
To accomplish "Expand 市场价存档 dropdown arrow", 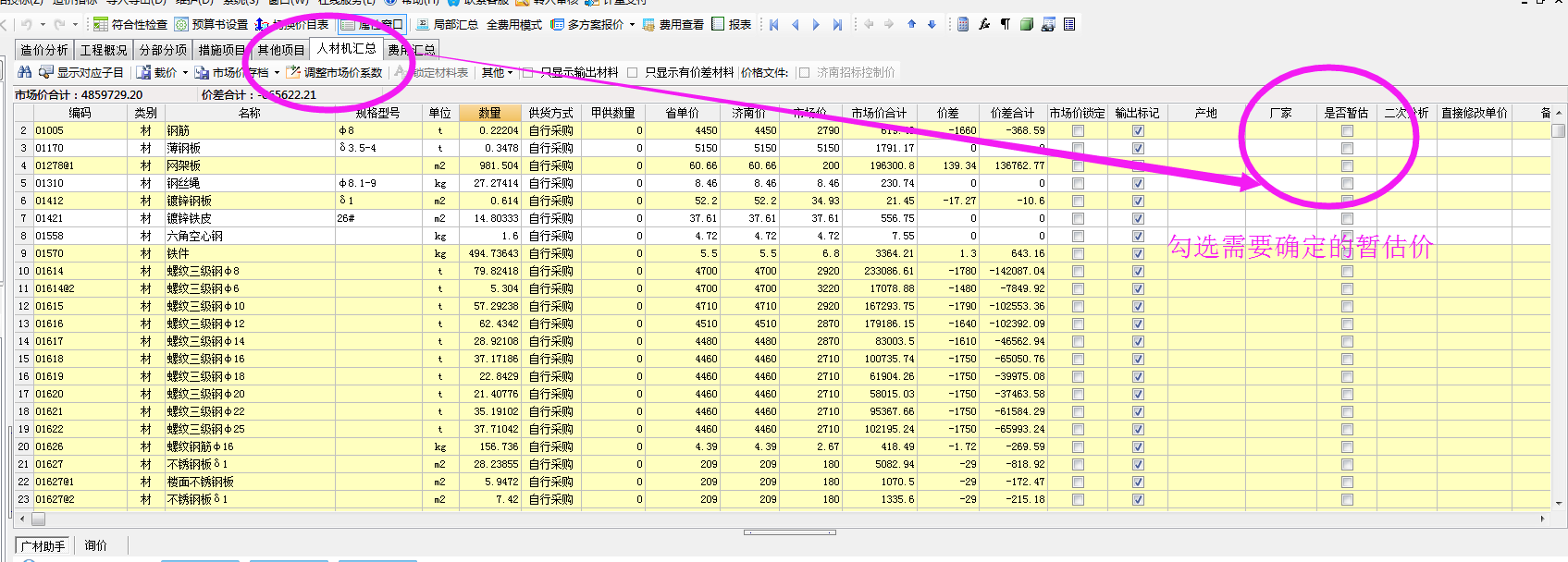I will pyautogui.click(x=277, y=72).
